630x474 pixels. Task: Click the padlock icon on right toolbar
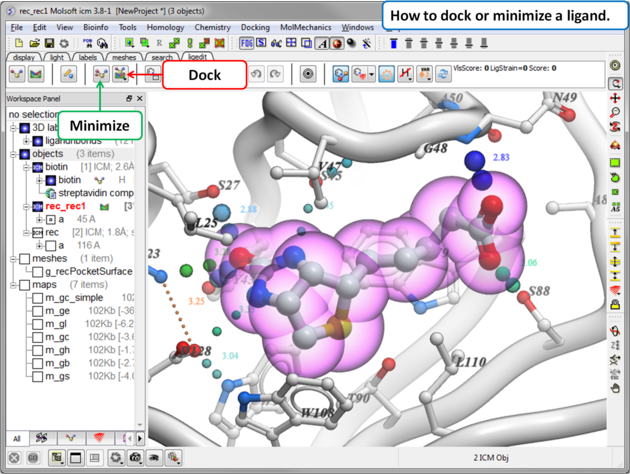click(615, 304)
